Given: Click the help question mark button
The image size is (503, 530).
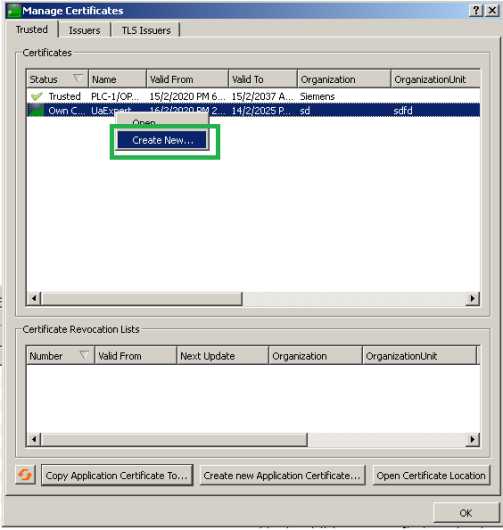Looking at the screenshot, I should (x=476, y=11).
